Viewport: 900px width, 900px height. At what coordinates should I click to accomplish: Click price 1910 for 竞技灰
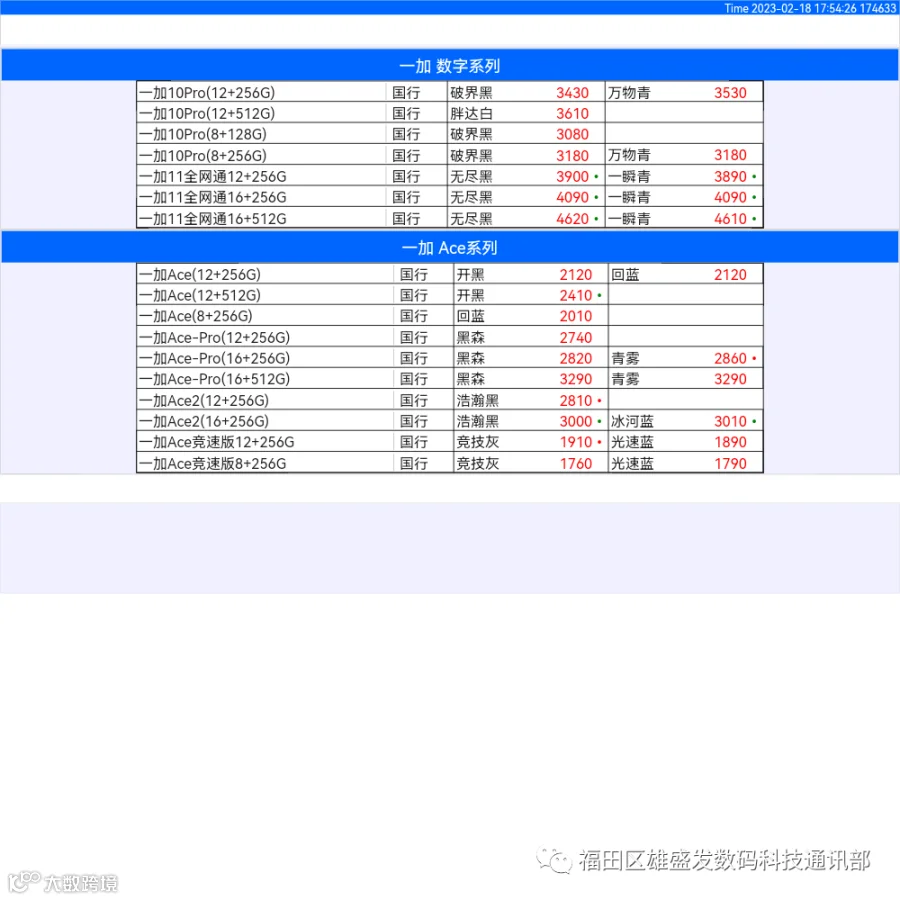(576, 442)
